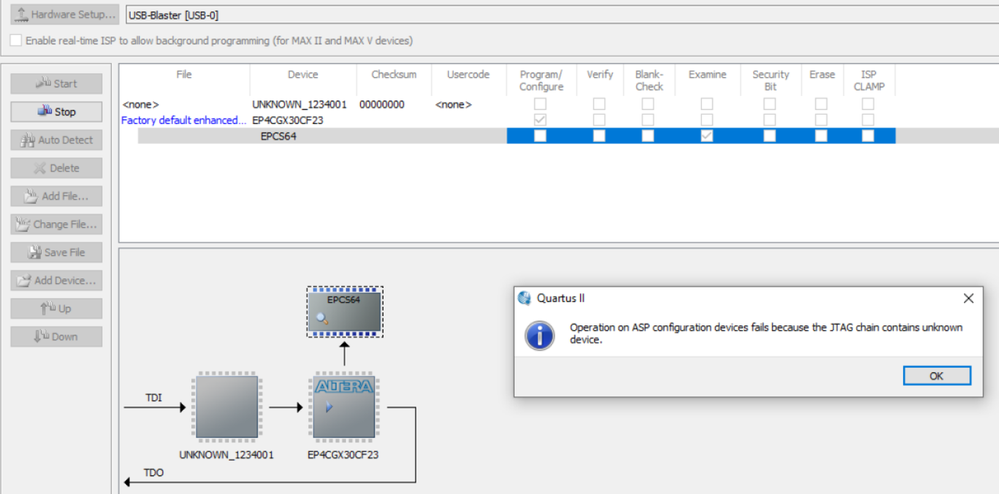The height and width of the screenshot is (494, 999).
Task: Click the blue play arrow on Altera chip
Action: (x=329, y=407)
